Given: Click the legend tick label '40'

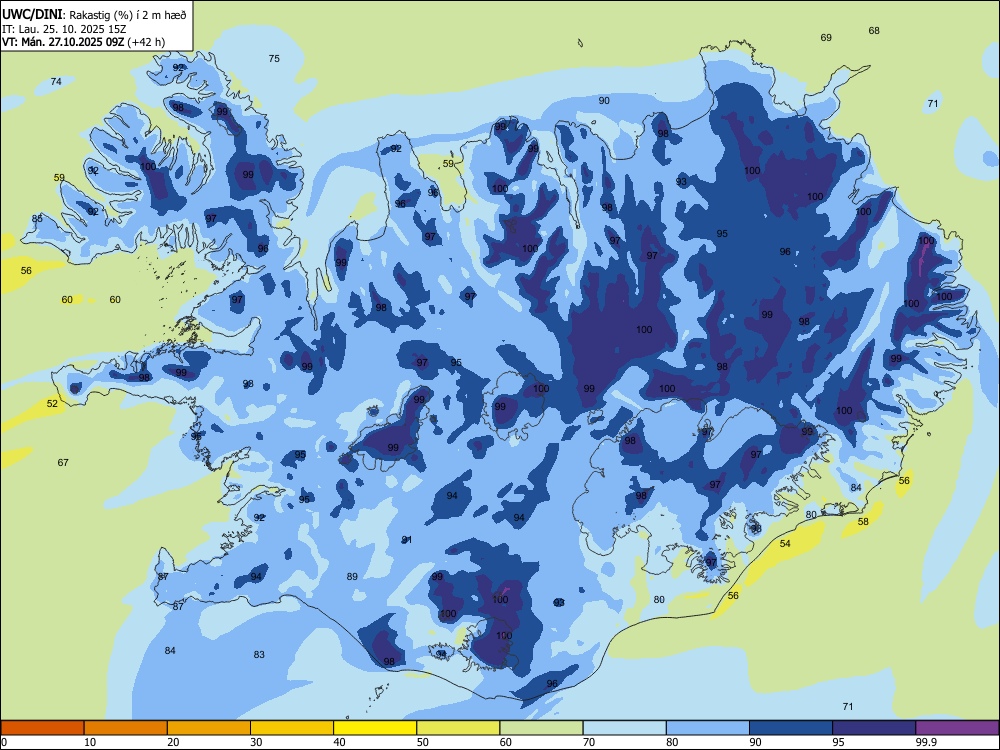Looking at the screenshot, I should [339, 742].
